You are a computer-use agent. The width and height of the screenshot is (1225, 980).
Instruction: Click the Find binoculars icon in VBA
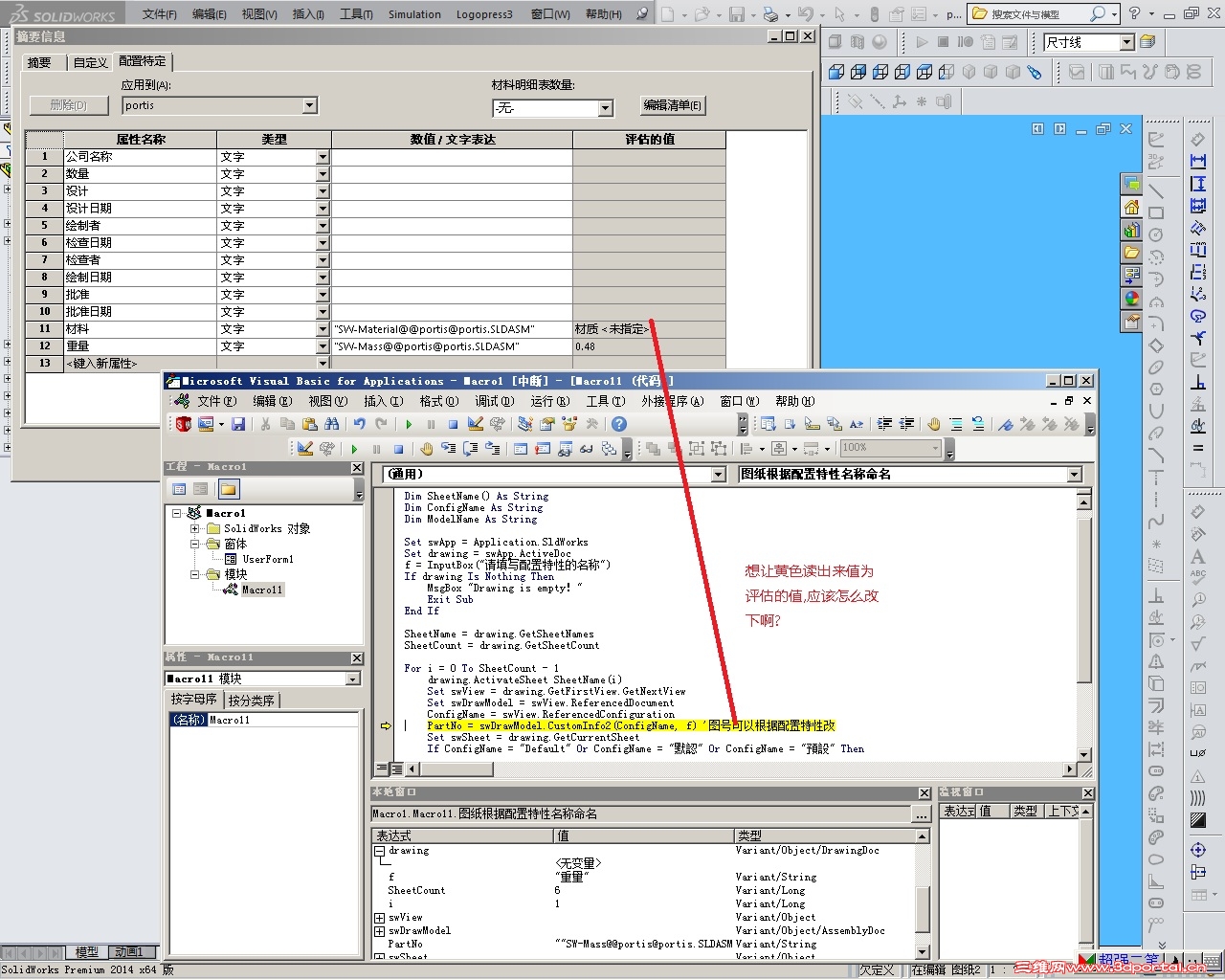[x=331, y=424]
